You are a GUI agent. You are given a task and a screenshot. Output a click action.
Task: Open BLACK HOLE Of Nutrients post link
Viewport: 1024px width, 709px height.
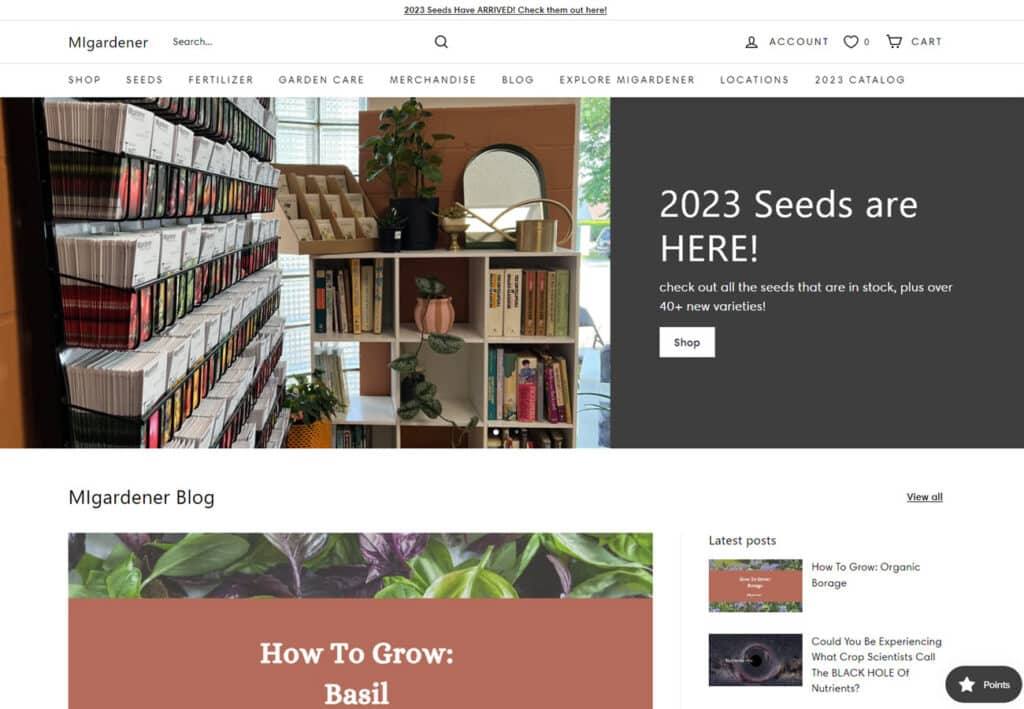876,665
